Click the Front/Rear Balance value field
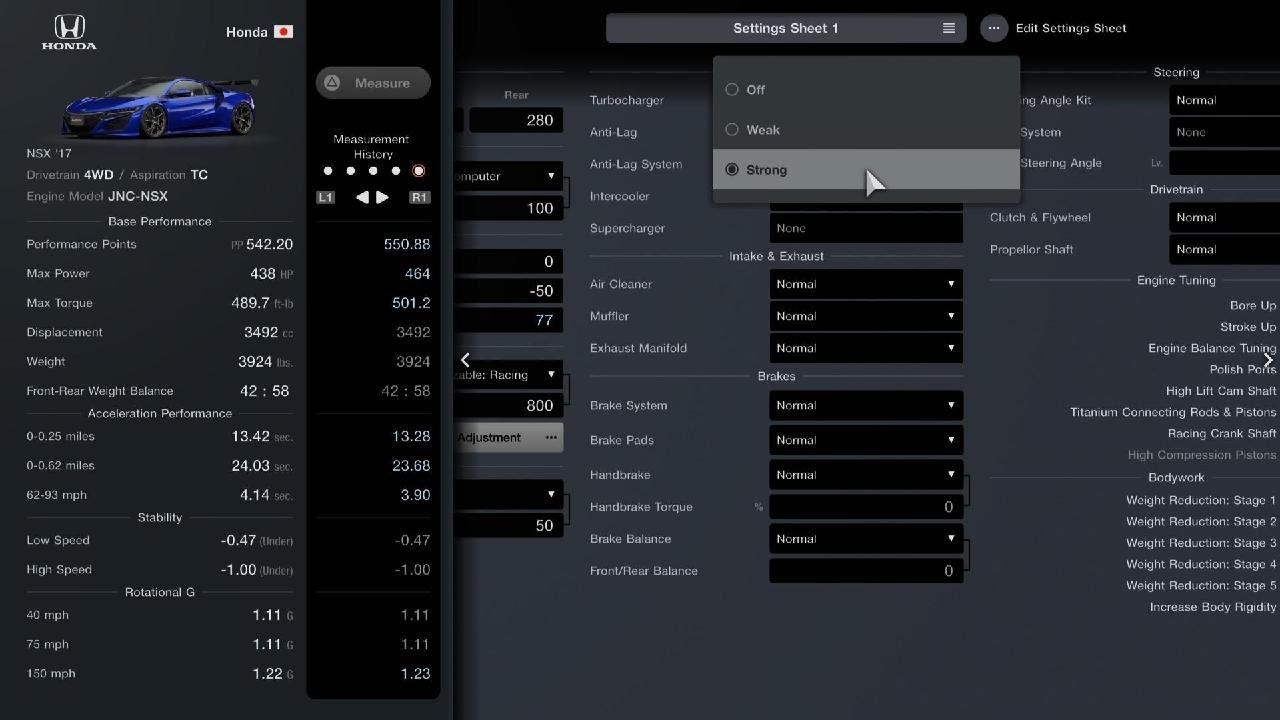The height and width of the screenshot is (720, 1280). tap(866, 571)
